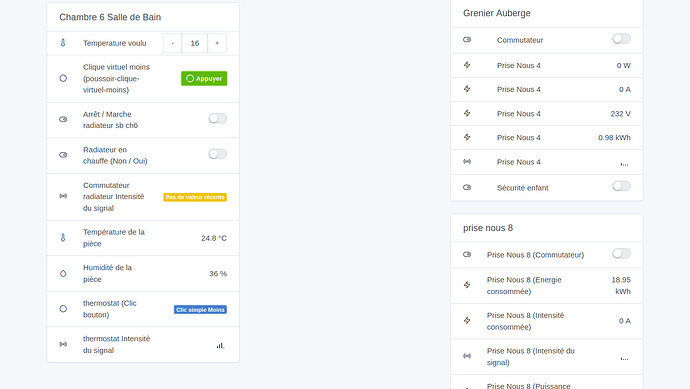Click lightning icon in Prise Nous 4 0 W row
The image size is (690, 389).
pyautogui.click(x=467, y=65)
